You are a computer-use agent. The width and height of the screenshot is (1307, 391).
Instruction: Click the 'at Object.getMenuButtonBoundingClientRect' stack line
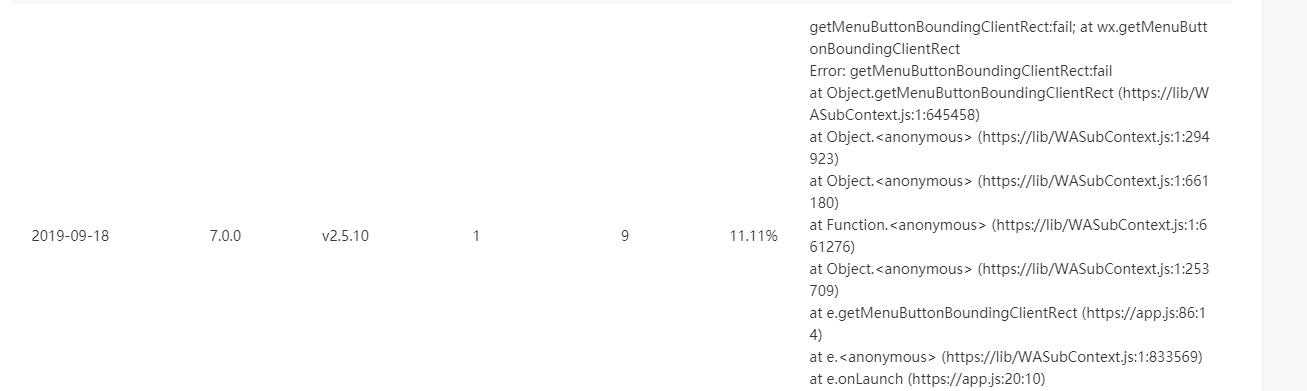pyautogui.click(x=1009, y=104)
